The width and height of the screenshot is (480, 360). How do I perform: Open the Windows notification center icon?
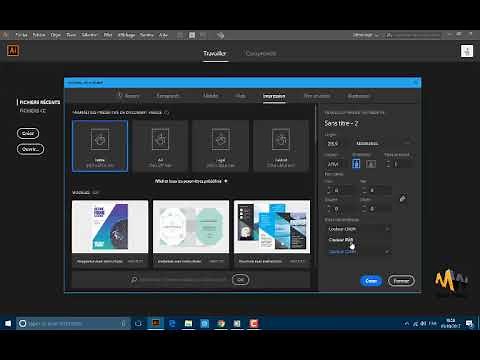click(x=469, y=323)
